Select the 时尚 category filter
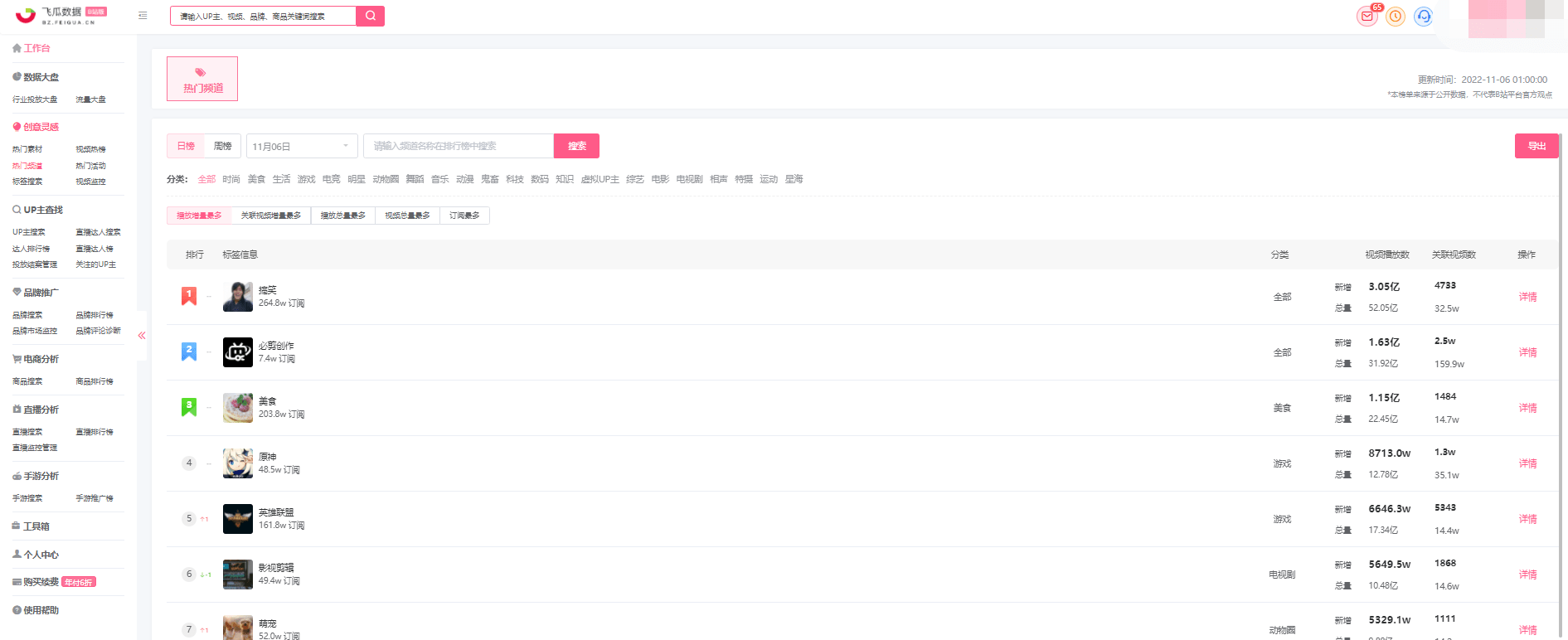Screen dimensions: 1568x640 (x=231, y=179)
